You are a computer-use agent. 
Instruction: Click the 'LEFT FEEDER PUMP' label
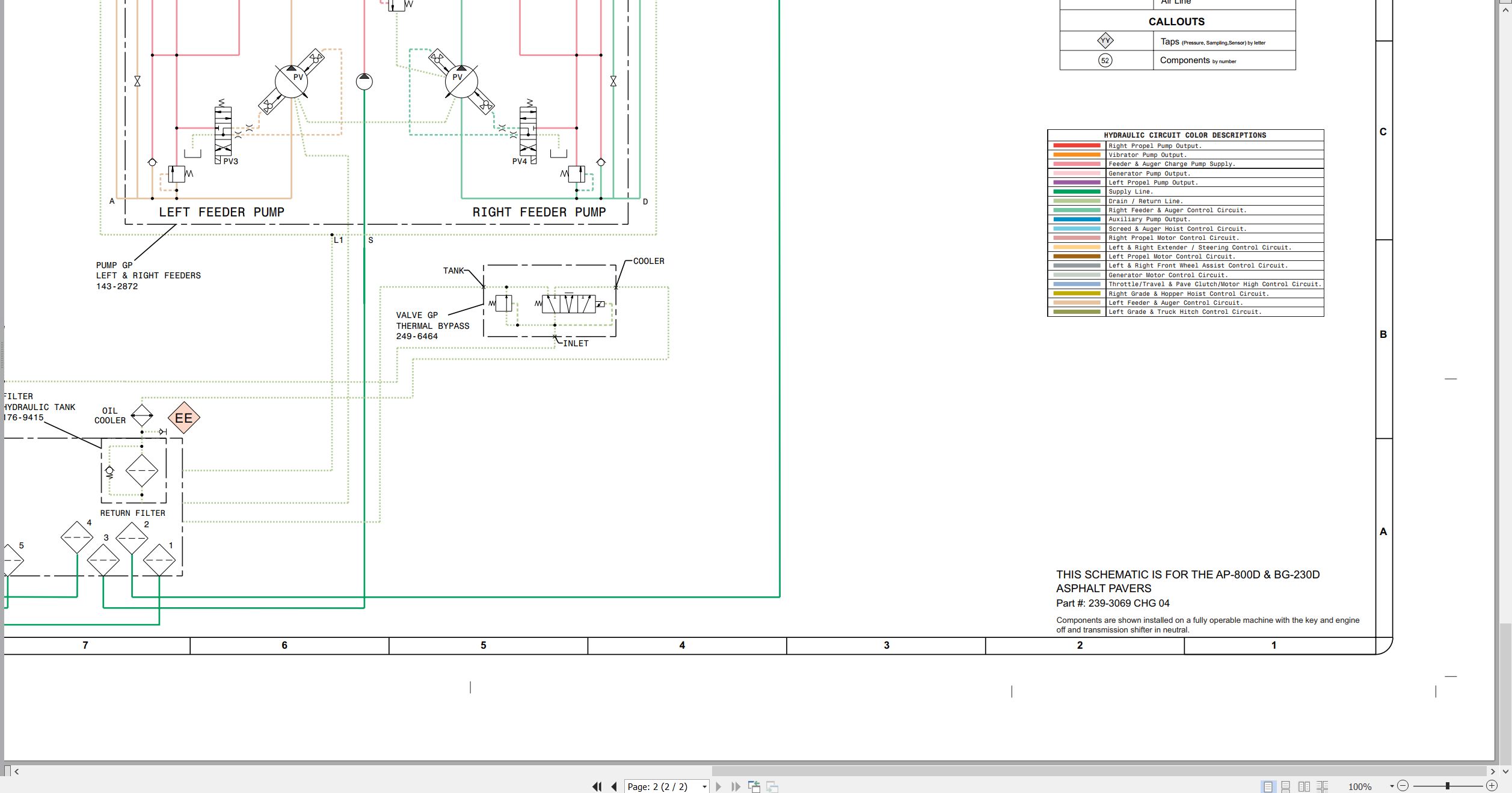pyautogui.click(x=221, y=212)
